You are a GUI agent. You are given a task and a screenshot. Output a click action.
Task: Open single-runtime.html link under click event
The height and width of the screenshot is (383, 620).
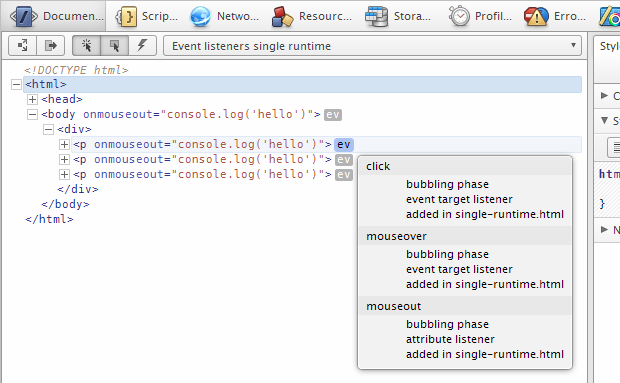[510, 214]
